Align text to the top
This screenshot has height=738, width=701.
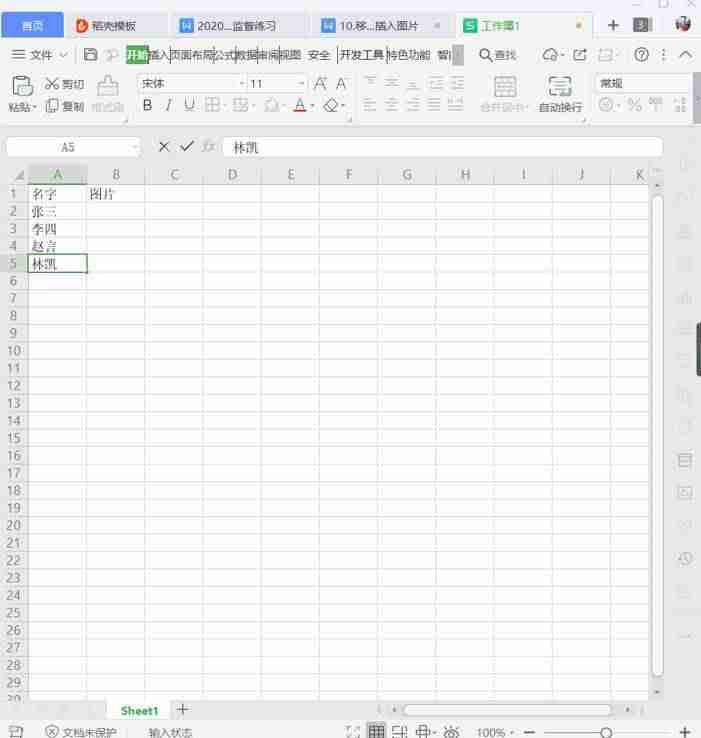pyautogui.click(x=370, y=83)
